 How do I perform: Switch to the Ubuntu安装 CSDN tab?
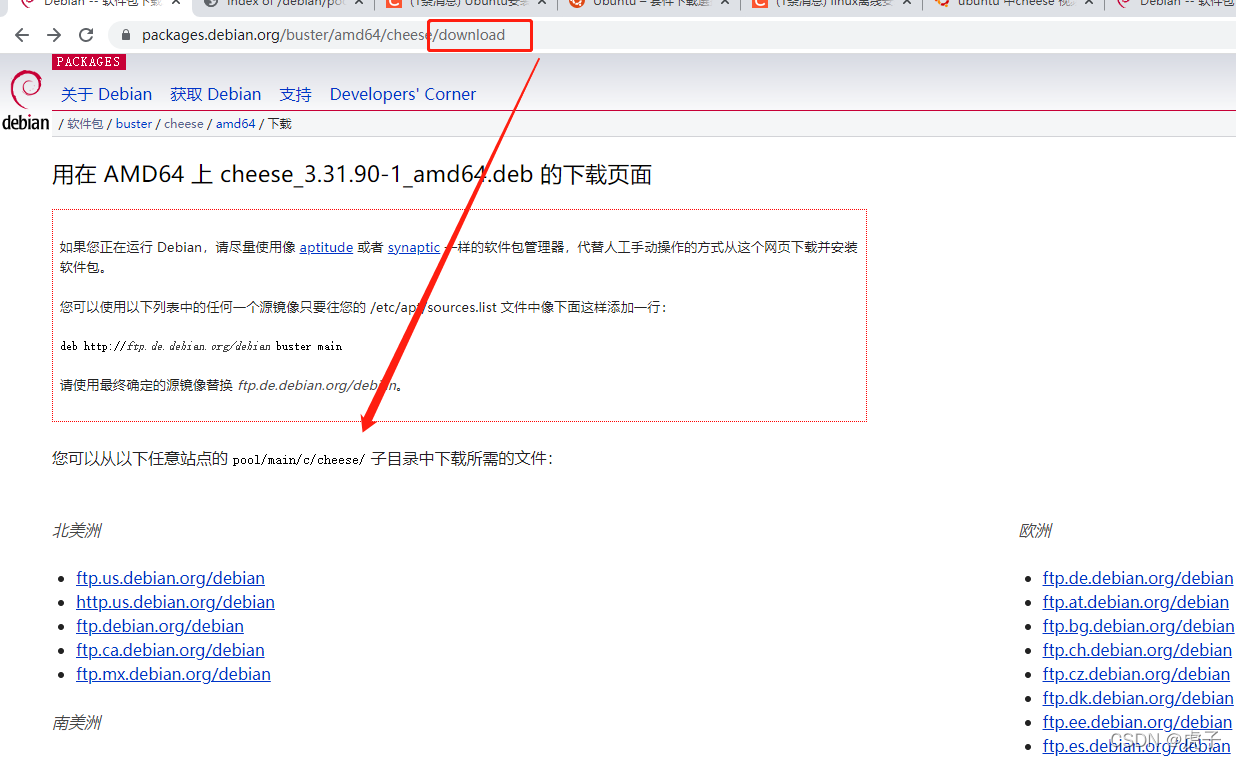point(465,3)
